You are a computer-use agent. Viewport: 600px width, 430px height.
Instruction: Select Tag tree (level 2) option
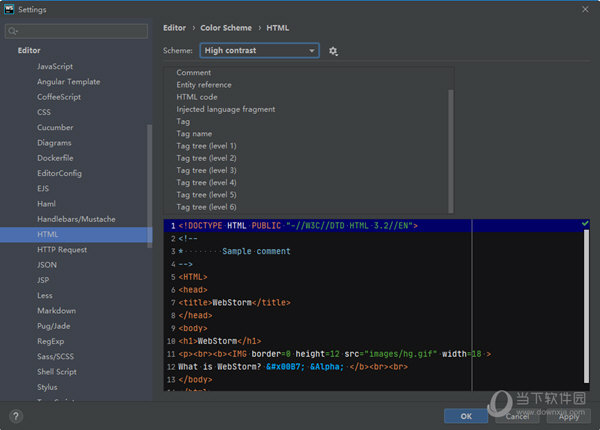206,158
